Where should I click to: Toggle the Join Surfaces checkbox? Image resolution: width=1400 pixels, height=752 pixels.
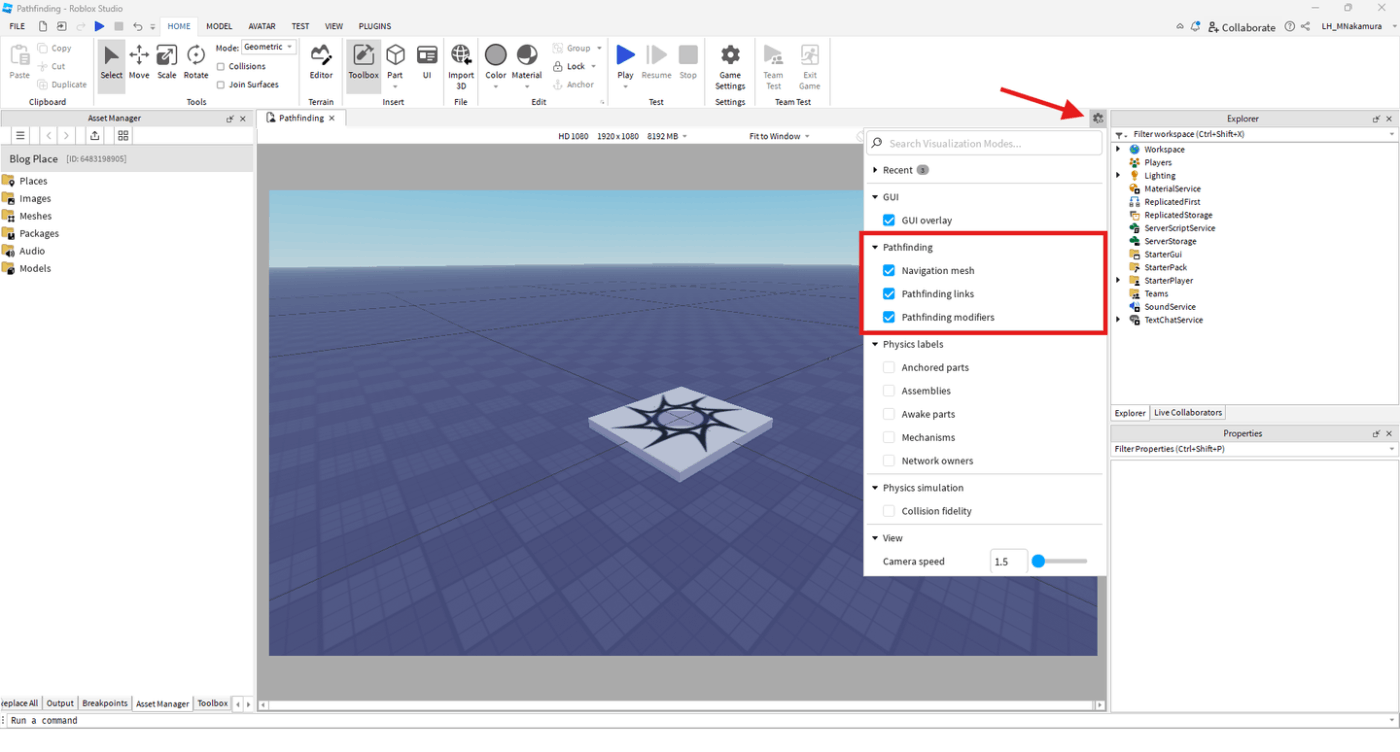tap(221, 85)
